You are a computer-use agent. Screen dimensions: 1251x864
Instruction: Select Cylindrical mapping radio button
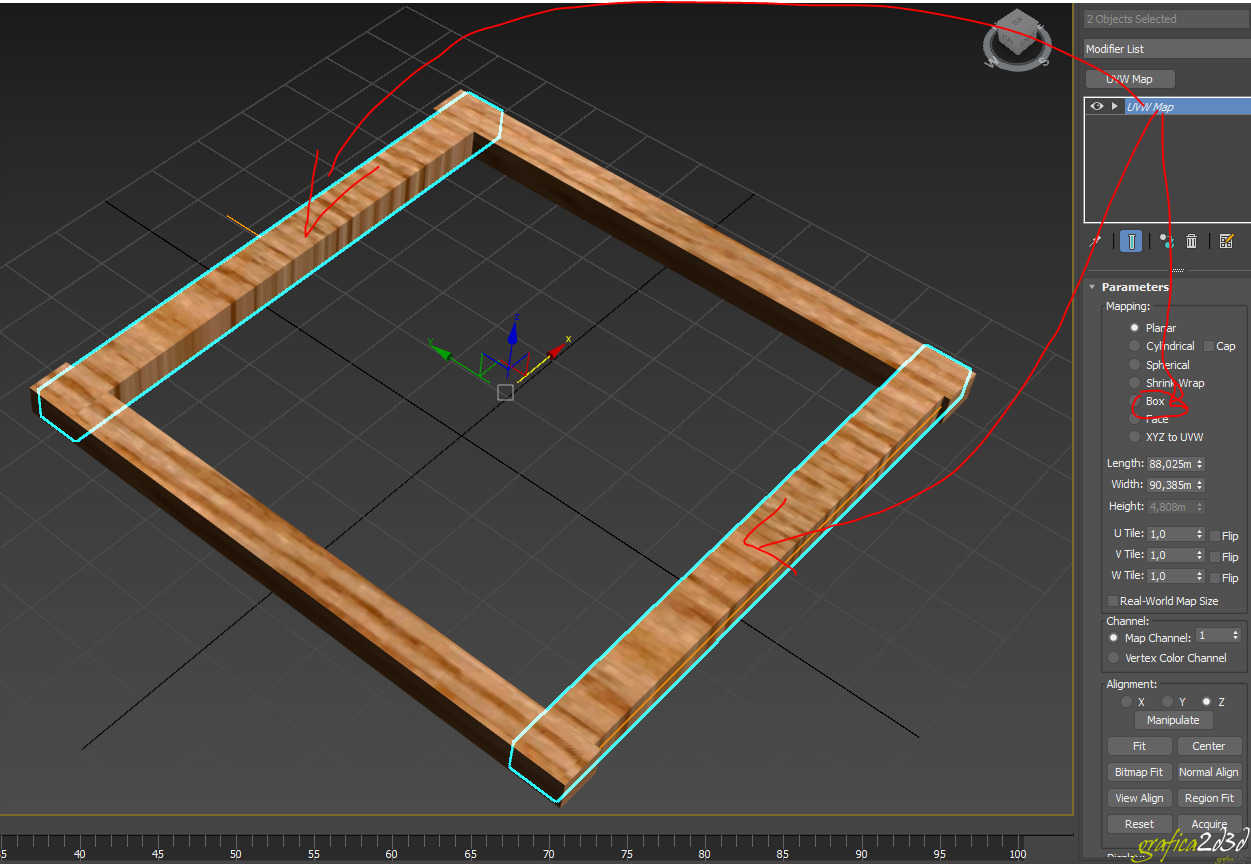pyautogui.click(x=1134, y=346)
